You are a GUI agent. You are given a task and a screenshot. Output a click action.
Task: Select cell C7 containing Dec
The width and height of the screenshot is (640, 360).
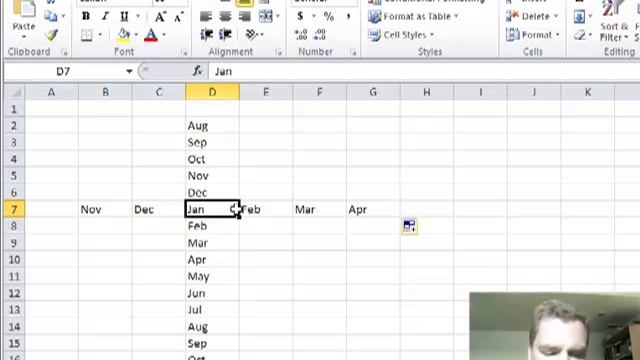(159, 209)
